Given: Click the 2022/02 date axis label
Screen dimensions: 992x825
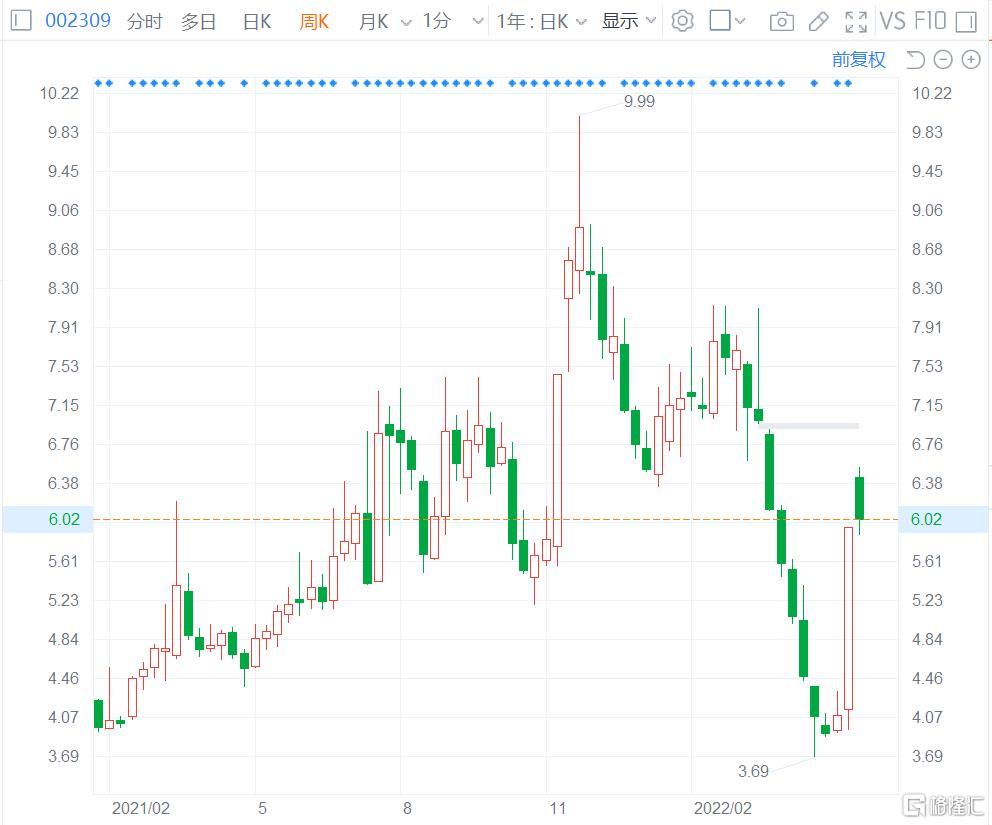Looking at the screenshot, I should click(722, 808).
